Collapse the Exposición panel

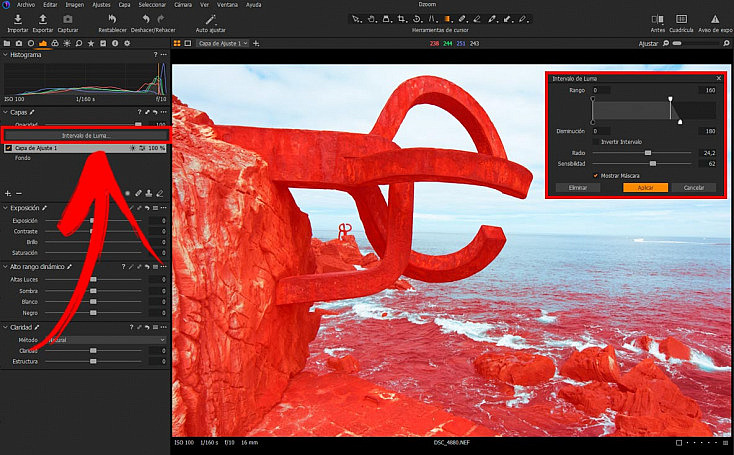point(5,208)
